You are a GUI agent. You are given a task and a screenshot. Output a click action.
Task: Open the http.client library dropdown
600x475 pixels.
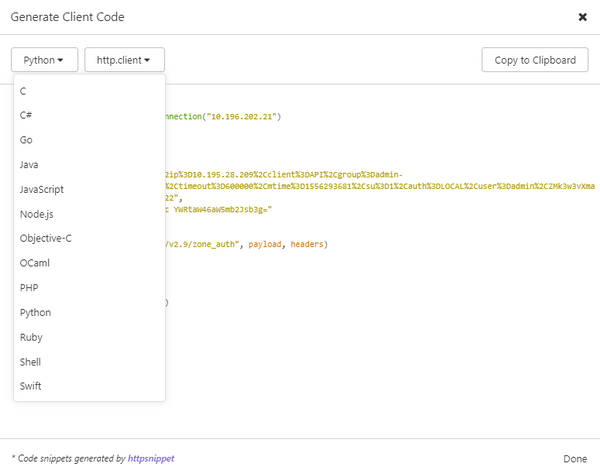pyautogui.click(x=124, y=60)
